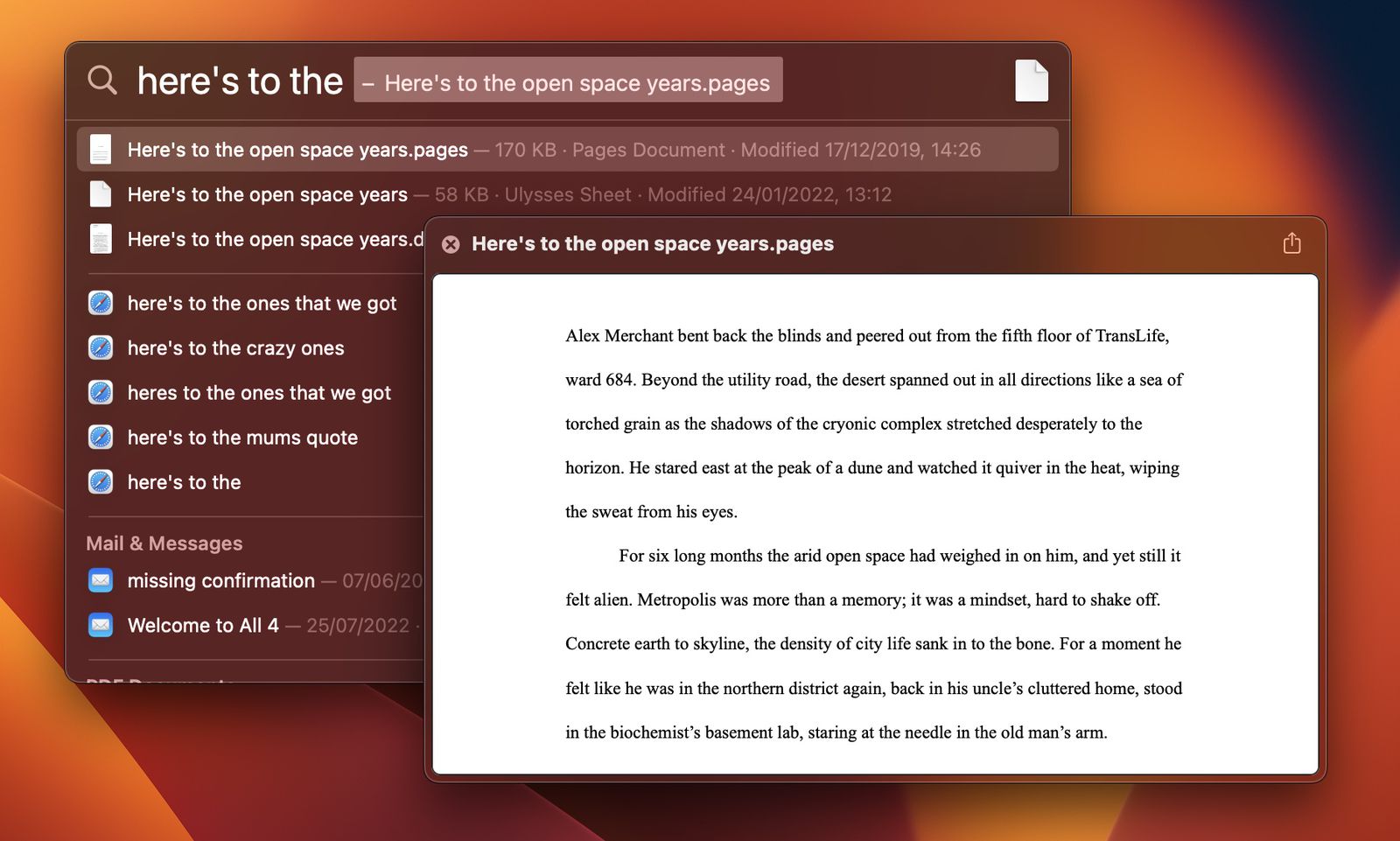This screenshot has width=1400, height=841.
Task: Click the Mail icon beside "Welcome to All 4"
Action: (x=100, y=625)
